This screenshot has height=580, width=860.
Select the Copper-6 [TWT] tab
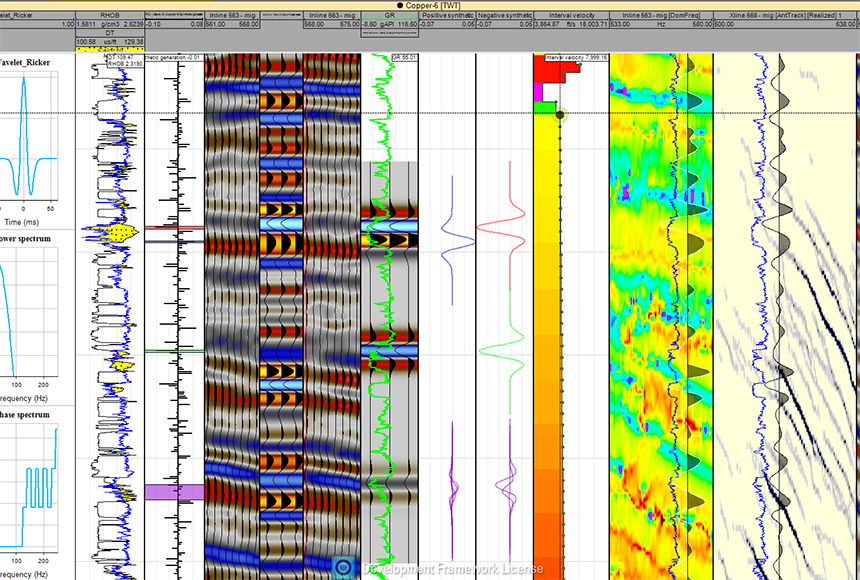pyautogui.click(x=430, y=5)
